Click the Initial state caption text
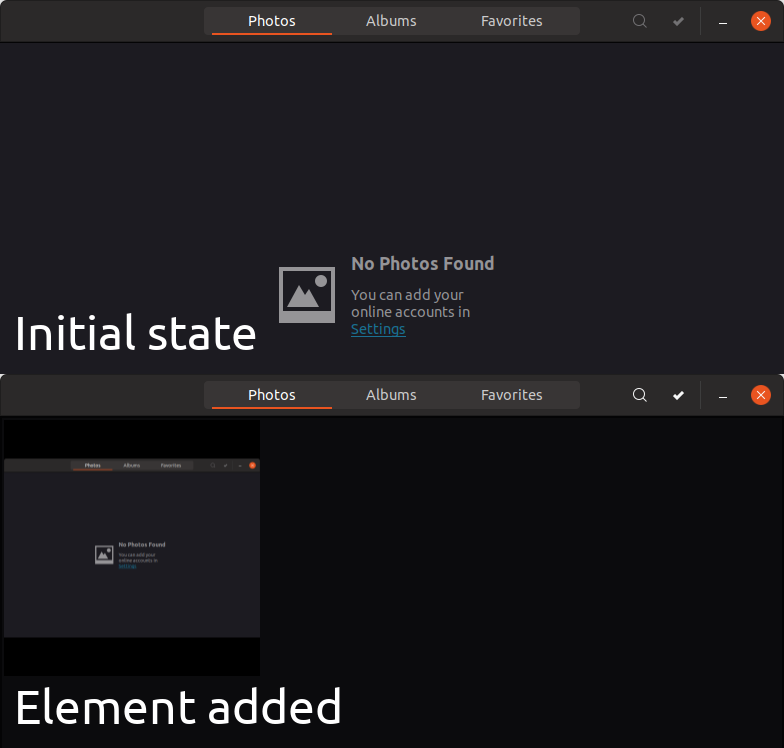This screenshot has width=784, height=748. (136, 333)
